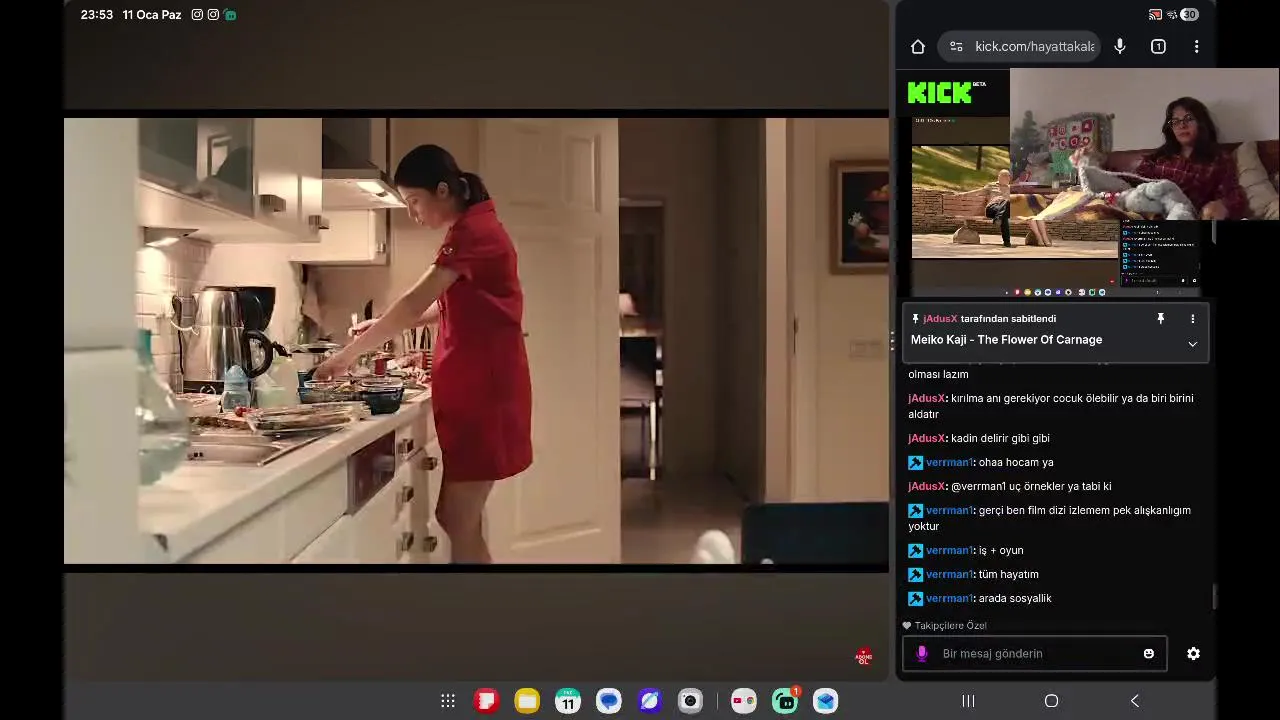Image resolution: width=1280 pixels, height=720 pixels.
Task: Tap status bar date '11 Oca Paz'
Action: pyautogui.click(x=152, y=15)
